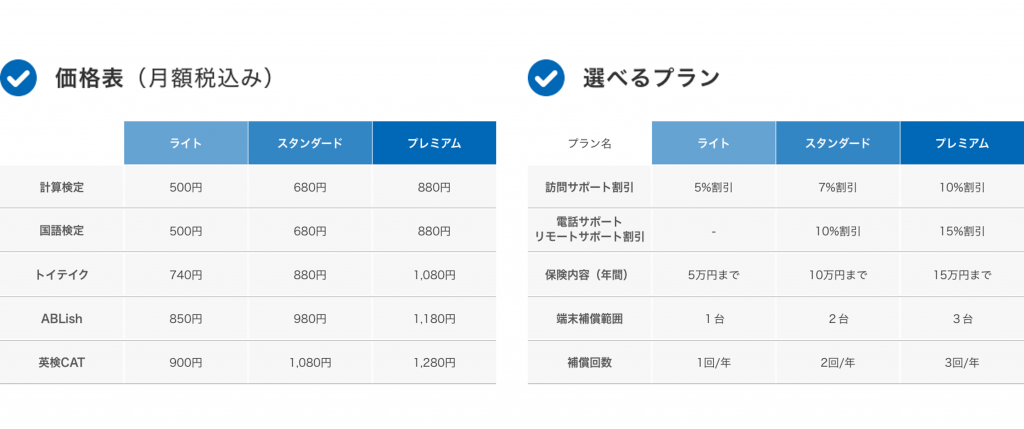The height and width of the screenshot is (429, 1024).
Task: Select the スタンダード header in the price table
Action: [x=310, y=143]
